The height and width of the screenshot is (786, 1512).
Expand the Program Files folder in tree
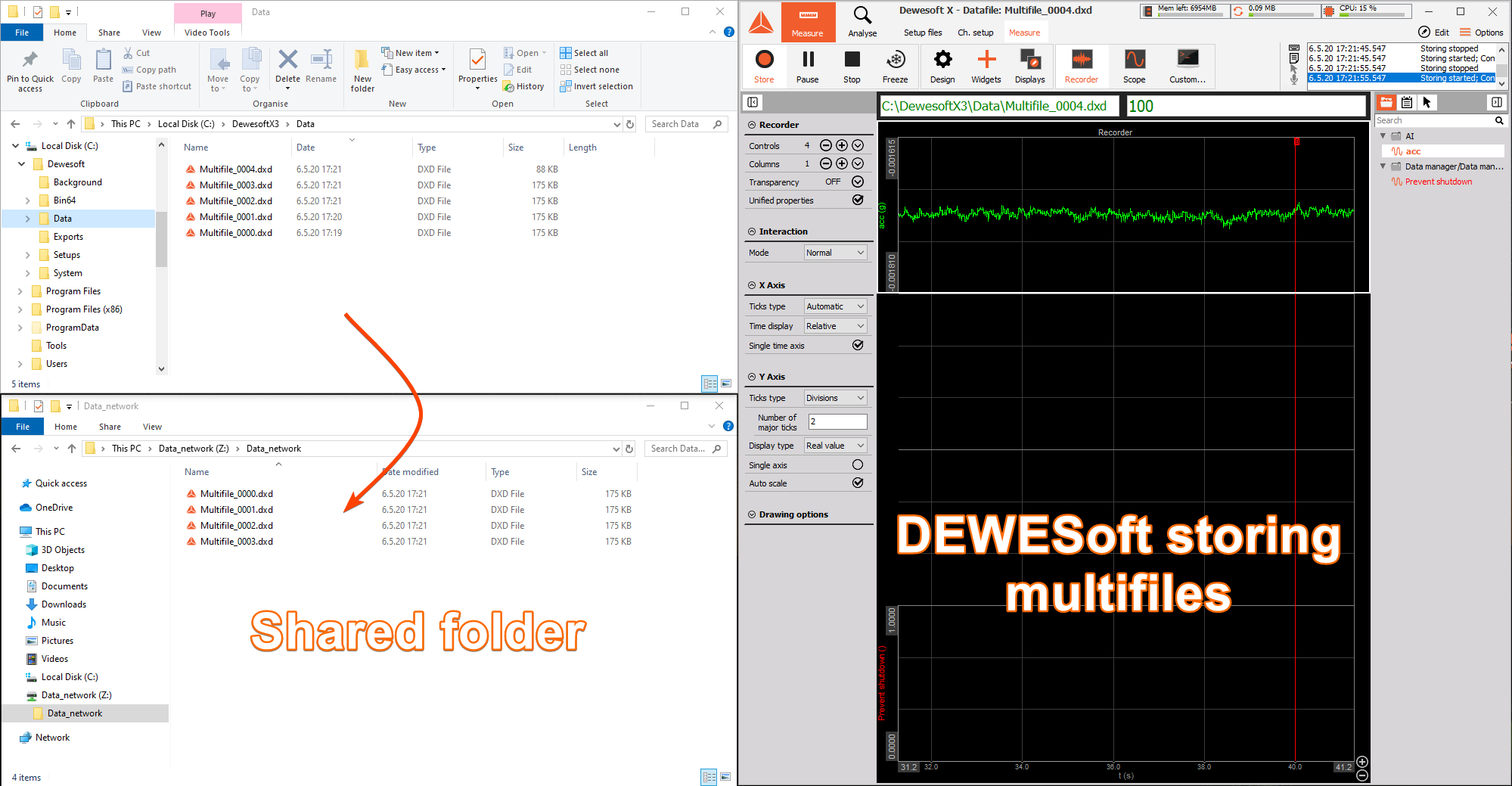(20, 291)
